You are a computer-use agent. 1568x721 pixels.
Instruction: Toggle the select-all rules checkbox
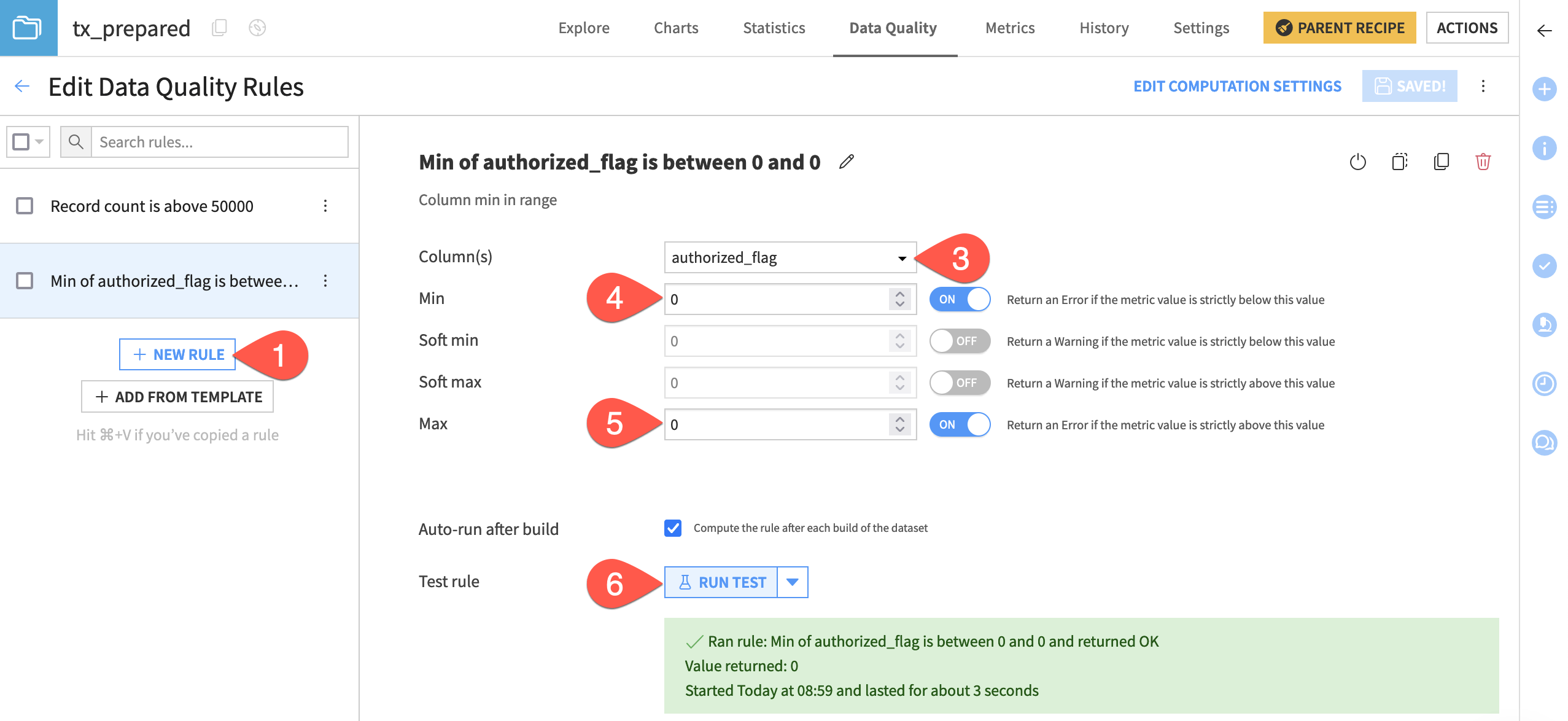21,142
